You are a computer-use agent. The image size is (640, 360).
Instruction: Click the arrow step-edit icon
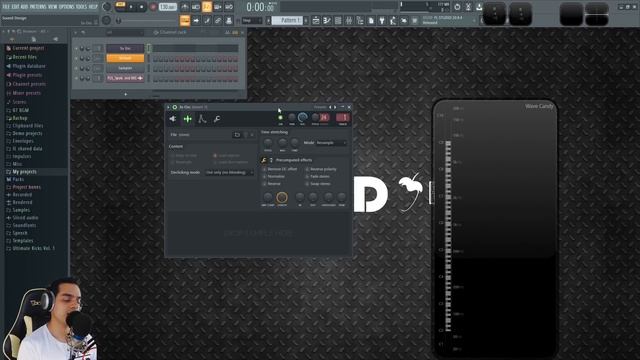pyautogui.click(x=196, y=20)
